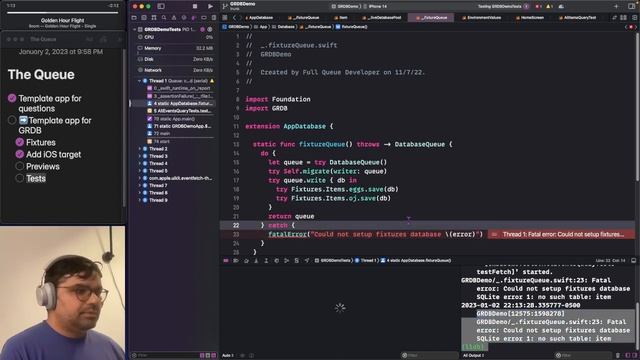The height and width of the screenshot is (360, 640).
Task: Open the report navigator icon
Action: (x=213, y=18)
